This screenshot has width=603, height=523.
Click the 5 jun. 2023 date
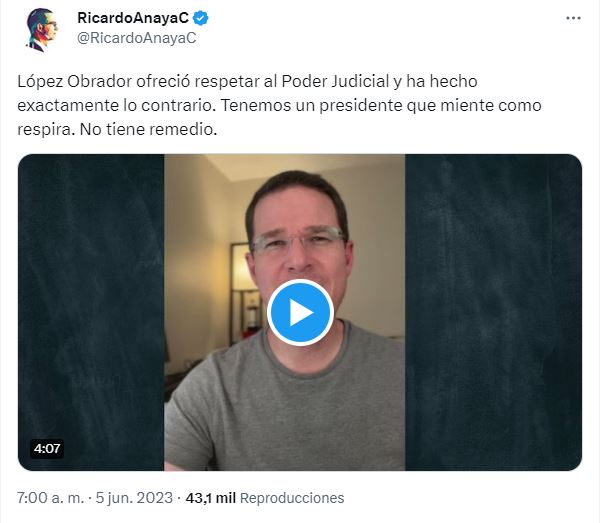pyautogui.click(x=134, y=498)
